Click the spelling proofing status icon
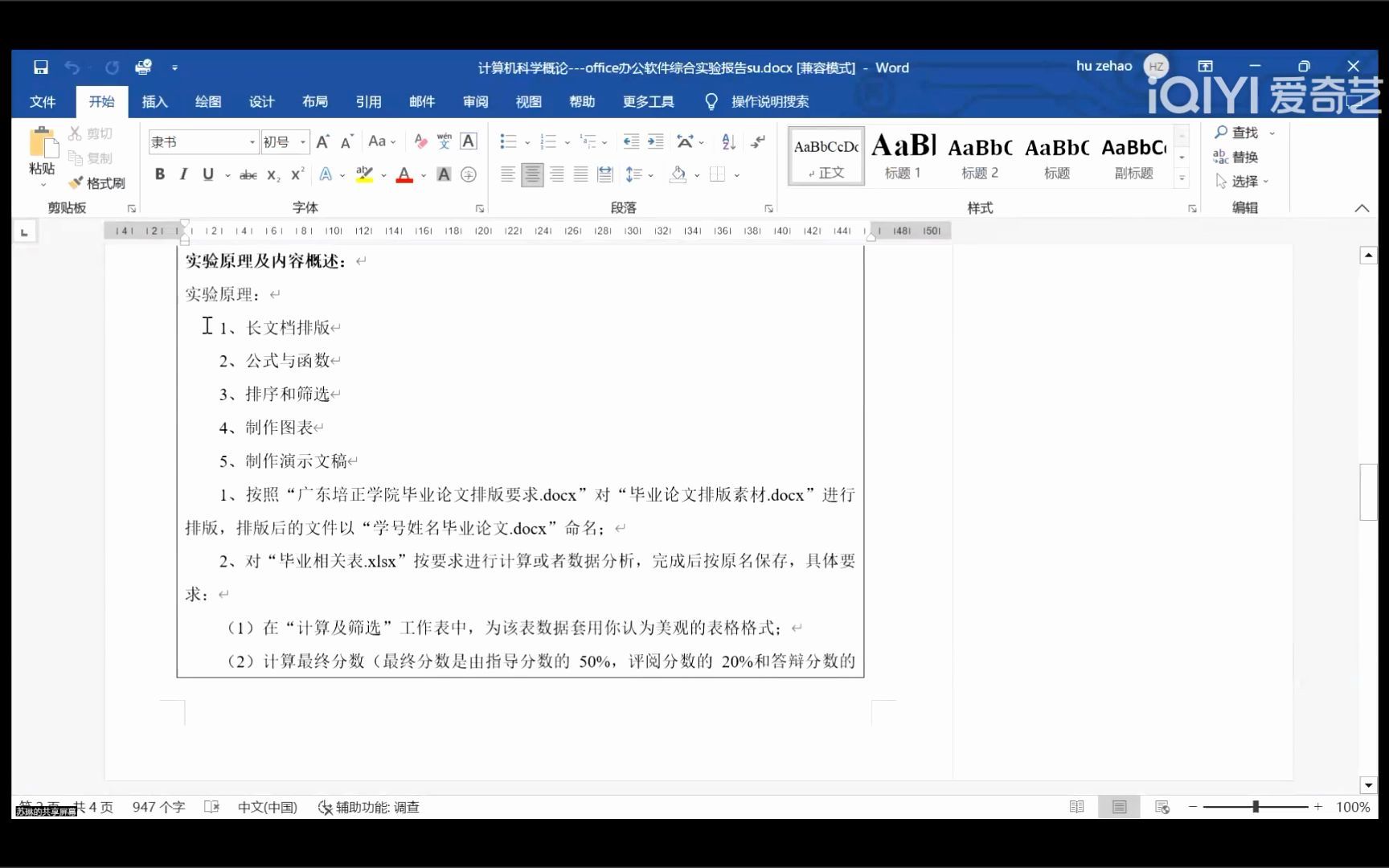The width and height of the screenshot is (1389, 868). [x=212, y=807]
